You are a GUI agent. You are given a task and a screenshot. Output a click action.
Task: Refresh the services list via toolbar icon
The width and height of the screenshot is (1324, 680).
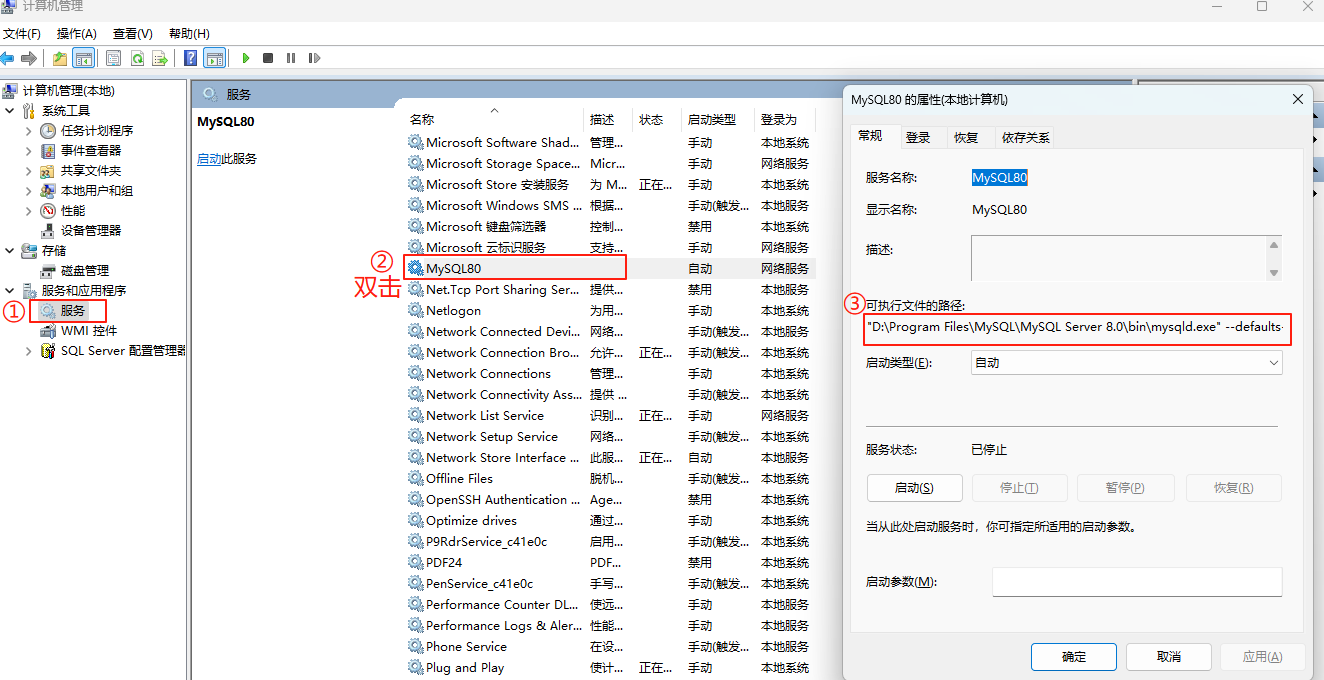(x=137, y=57)
